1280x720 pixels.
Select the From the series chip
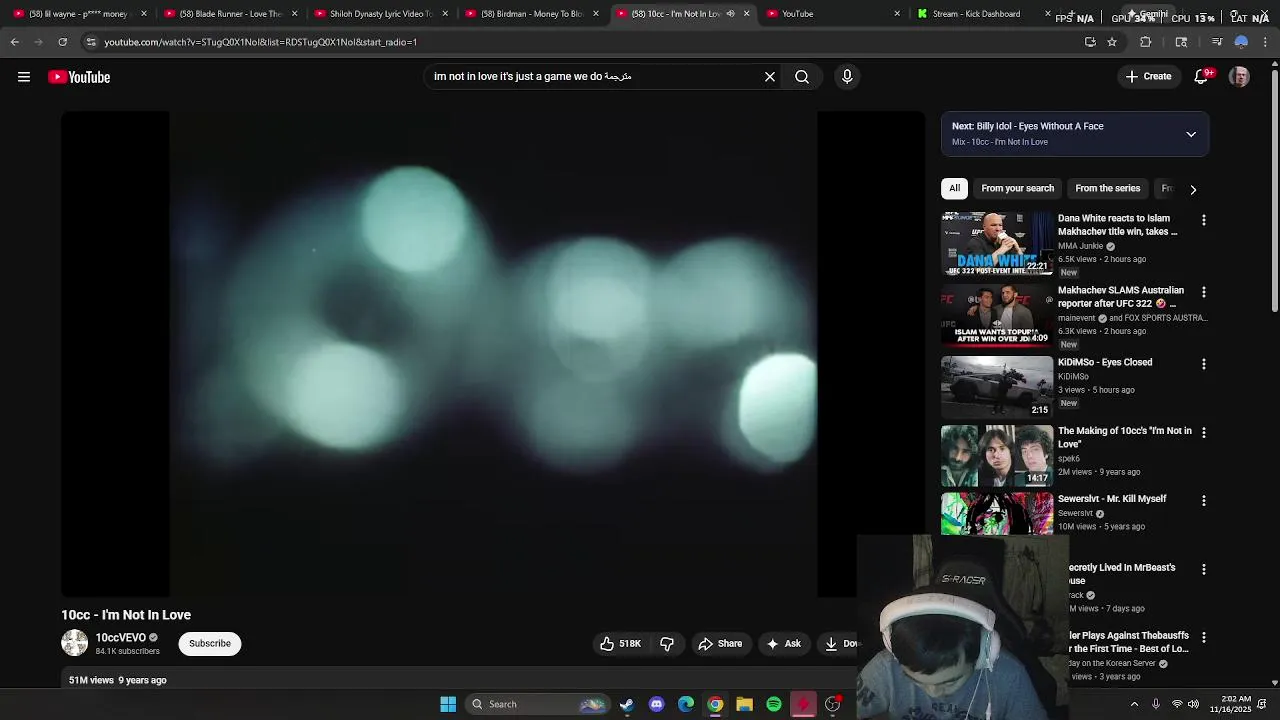click(x=1107, y=188)
